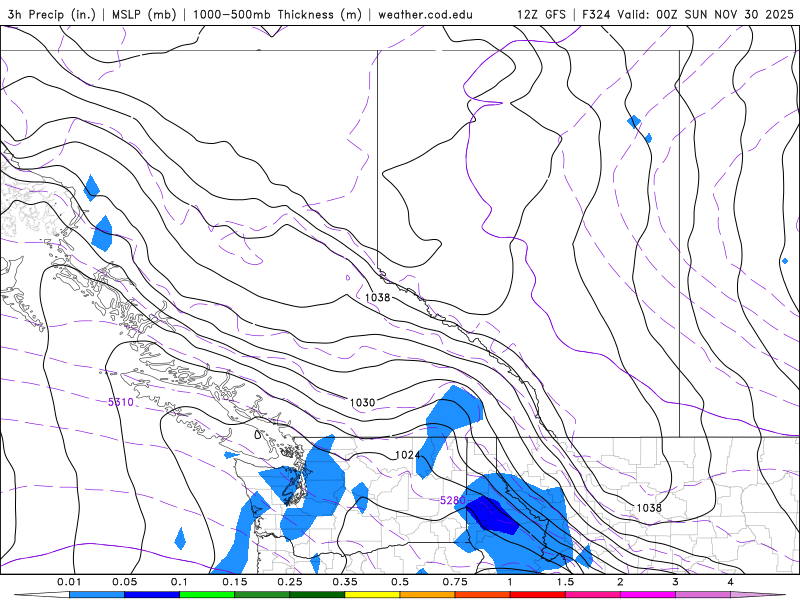The image size is (800, 600).
Task: Click the purple 5310 thickness label
Action: coord(120,402)
